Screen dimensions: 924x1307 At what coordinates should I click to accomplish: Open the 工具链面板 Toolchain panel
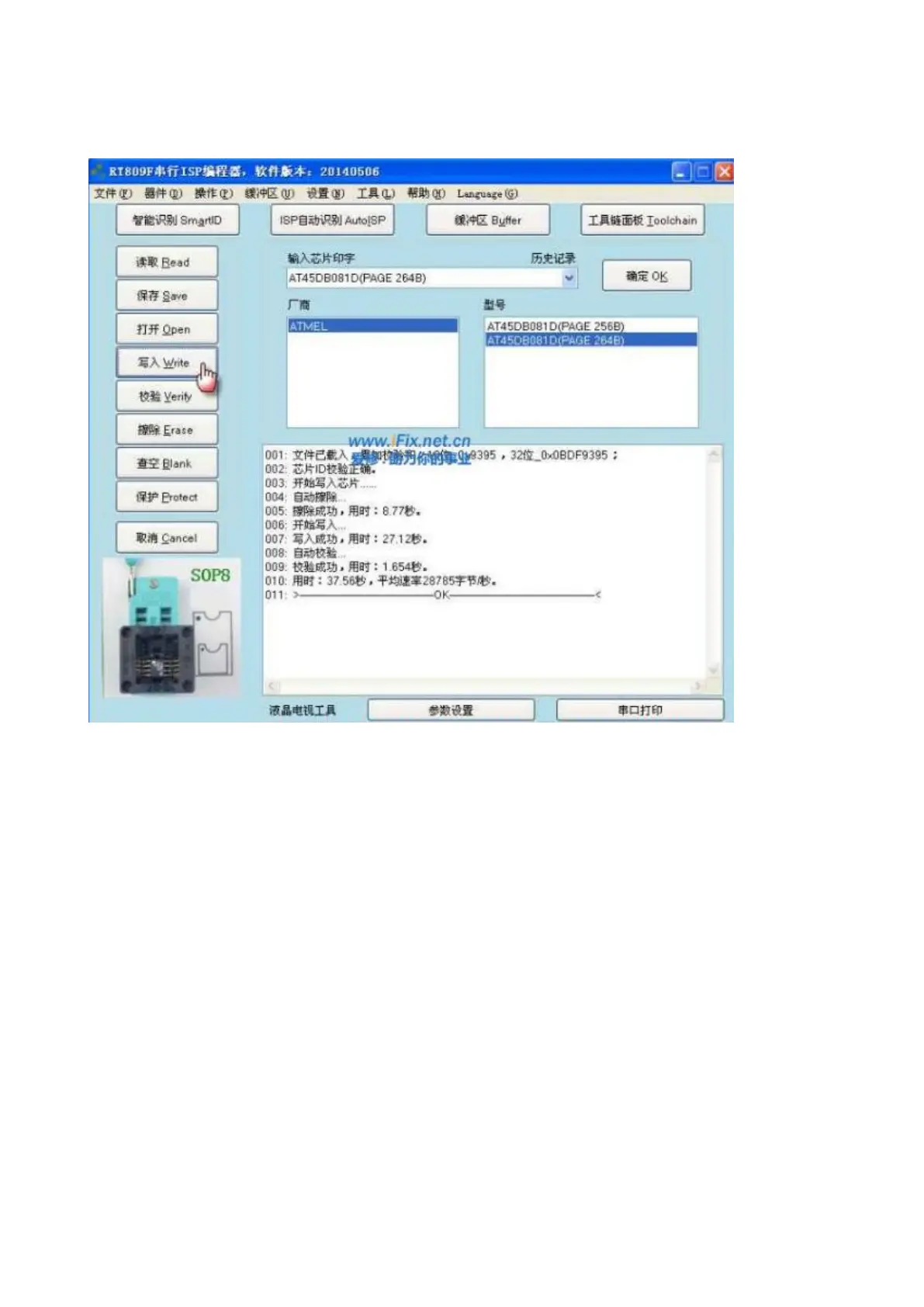point(642,220)
